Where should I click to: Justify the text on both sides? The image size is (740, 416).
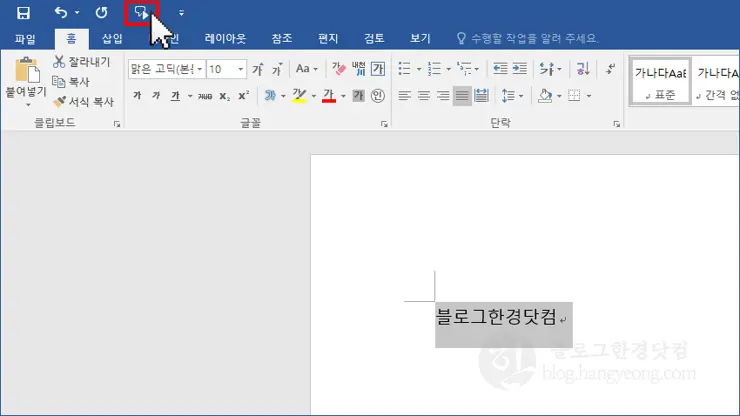coord(462,96)
